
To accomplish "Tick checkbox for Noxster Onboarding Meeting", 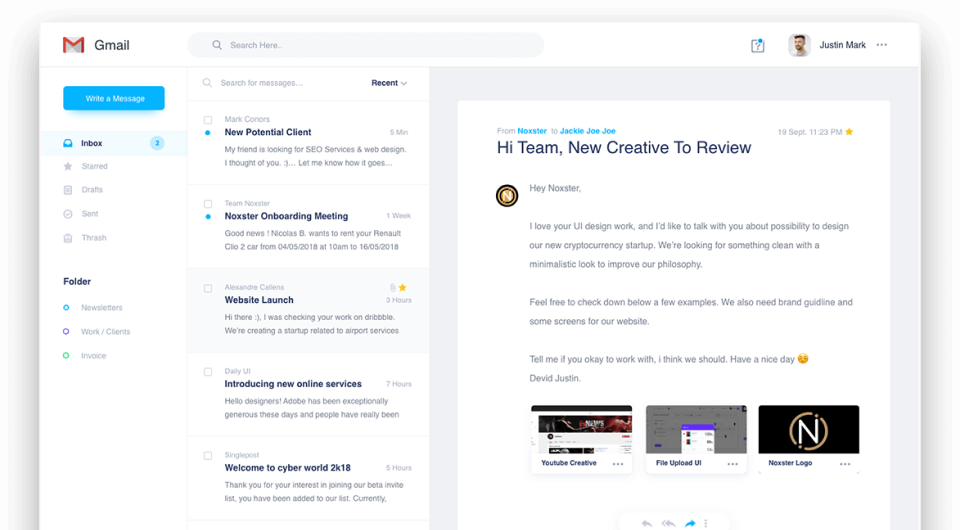I will (x=208, y=204).
